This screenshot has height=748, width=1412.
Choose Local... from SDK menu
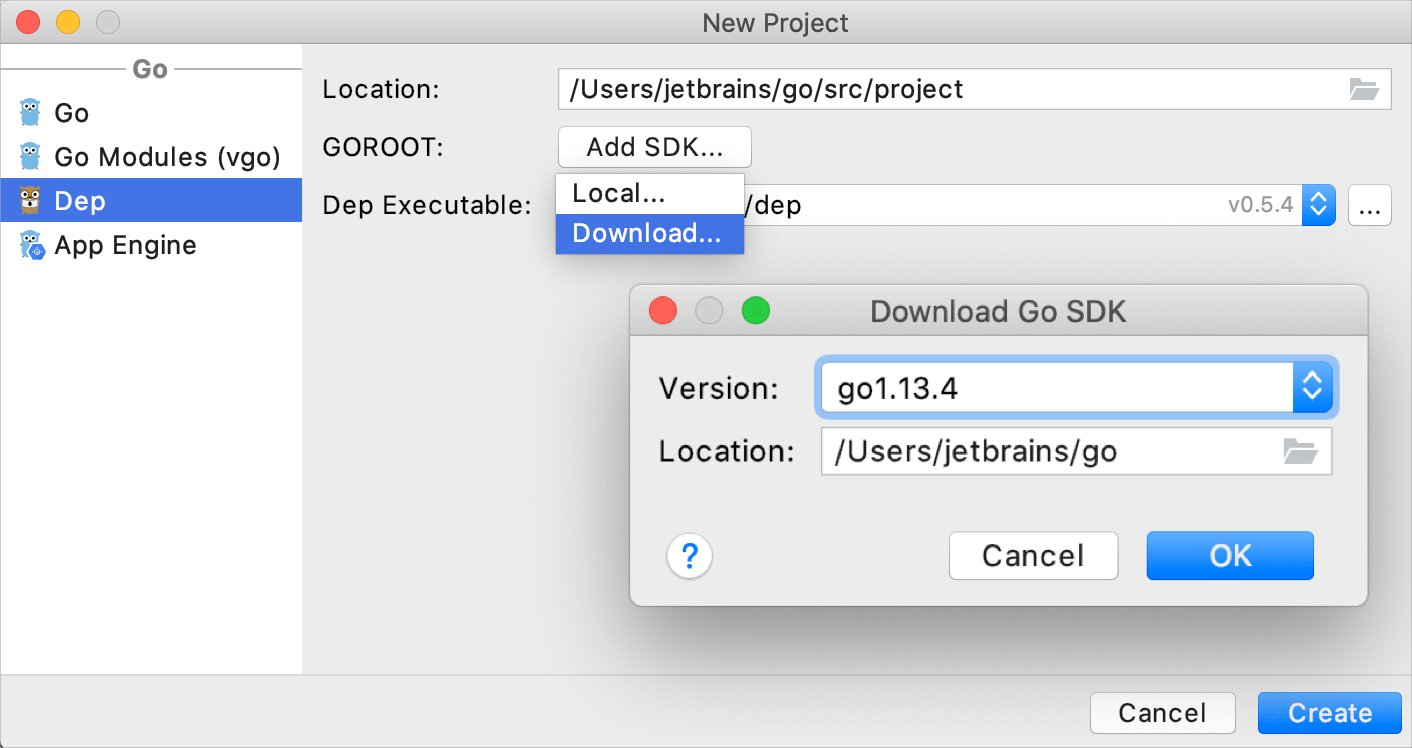(x=650, y=193)
